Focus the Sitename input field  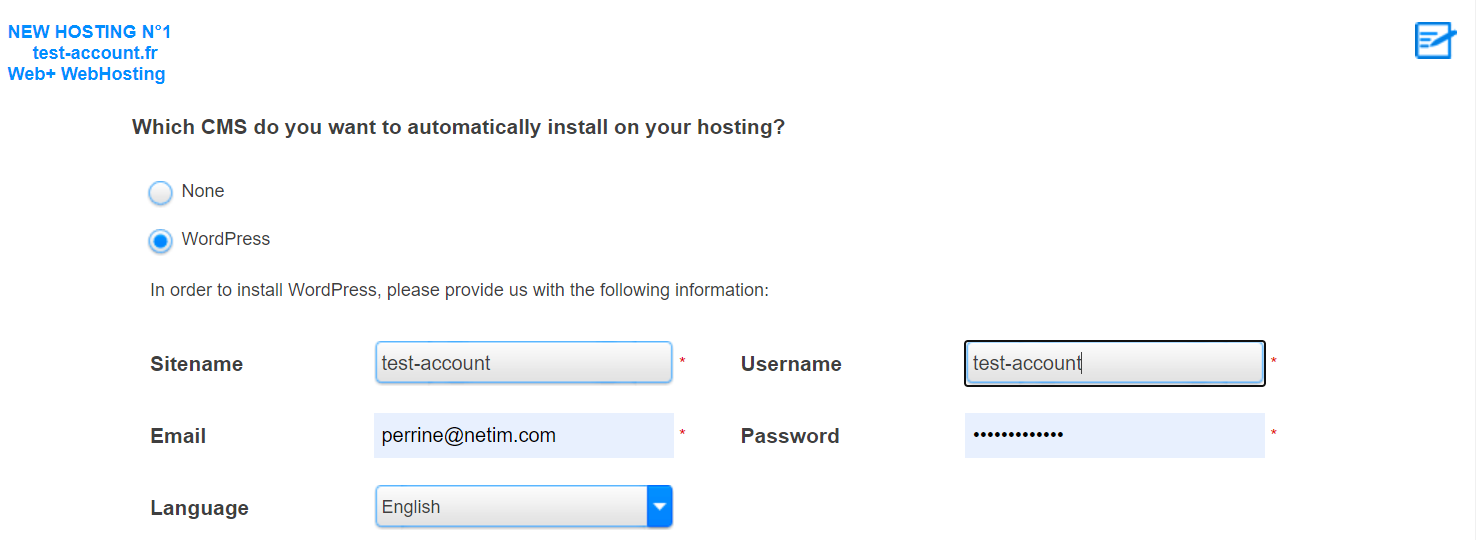(524, 363)
